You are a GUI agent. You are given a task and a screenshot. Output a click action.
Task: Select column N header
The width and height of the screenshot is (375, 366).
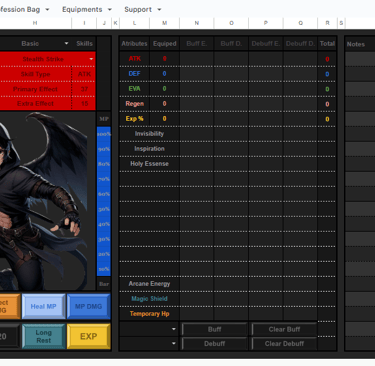(197, 23)
